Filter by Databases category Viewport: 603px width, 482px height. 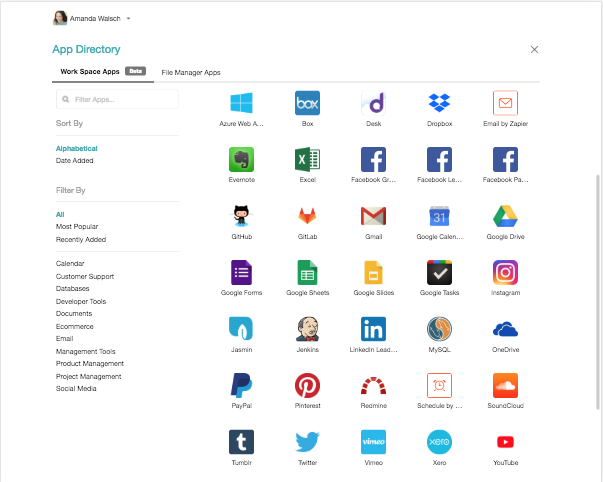tap(72, 289)
